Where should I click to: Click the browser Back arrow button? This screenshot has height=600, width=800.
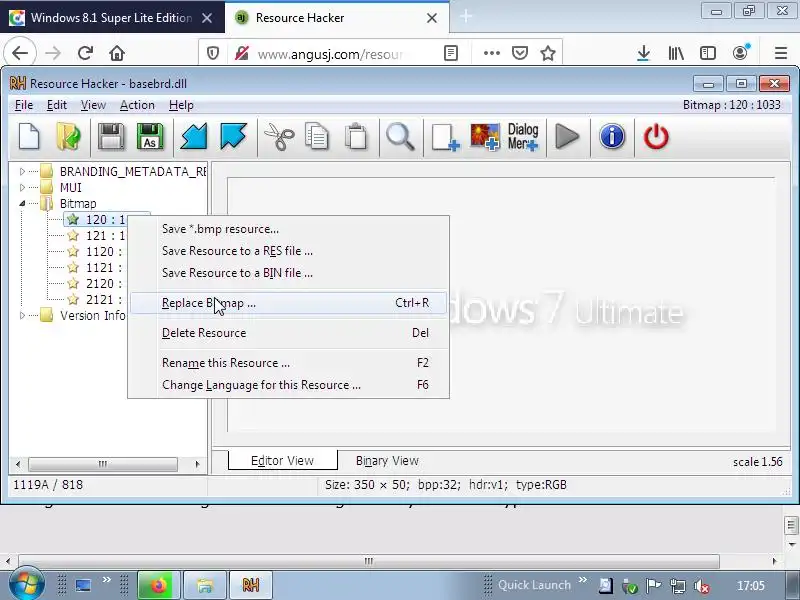(20, 53)
